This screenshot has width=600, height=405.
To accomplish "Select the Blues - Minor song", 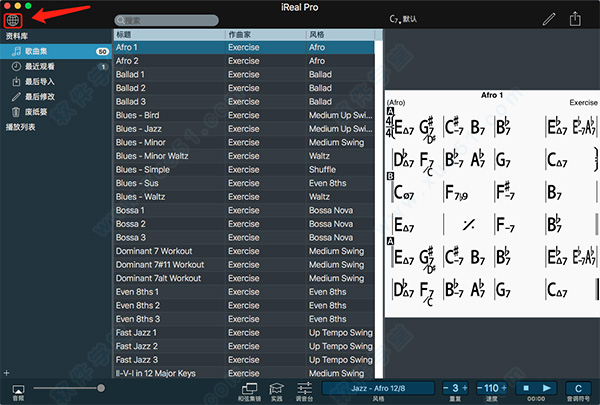I will tap(244, 142).
